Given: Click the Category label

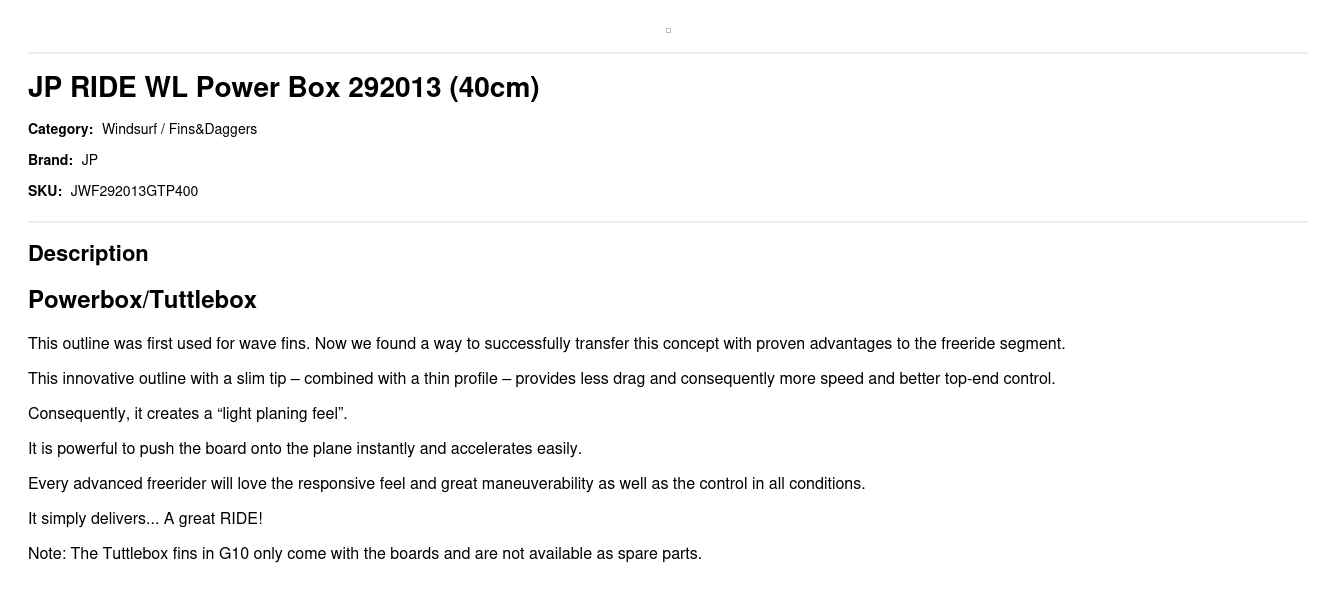Looking at the screenshot, I should point(60,129).
